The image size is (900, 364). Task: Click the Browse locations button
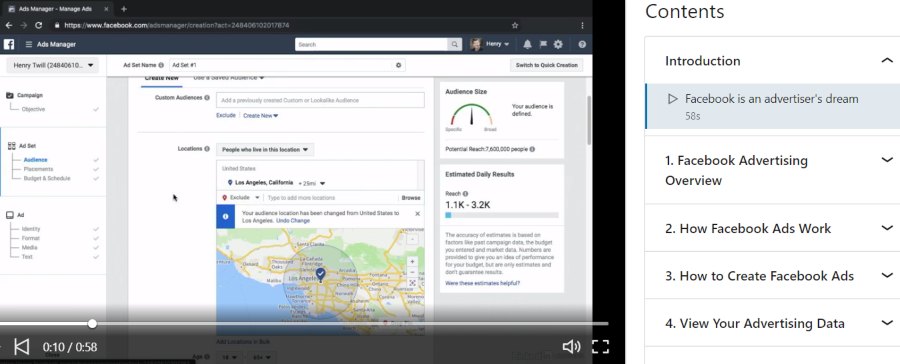[x=411, y=198]
